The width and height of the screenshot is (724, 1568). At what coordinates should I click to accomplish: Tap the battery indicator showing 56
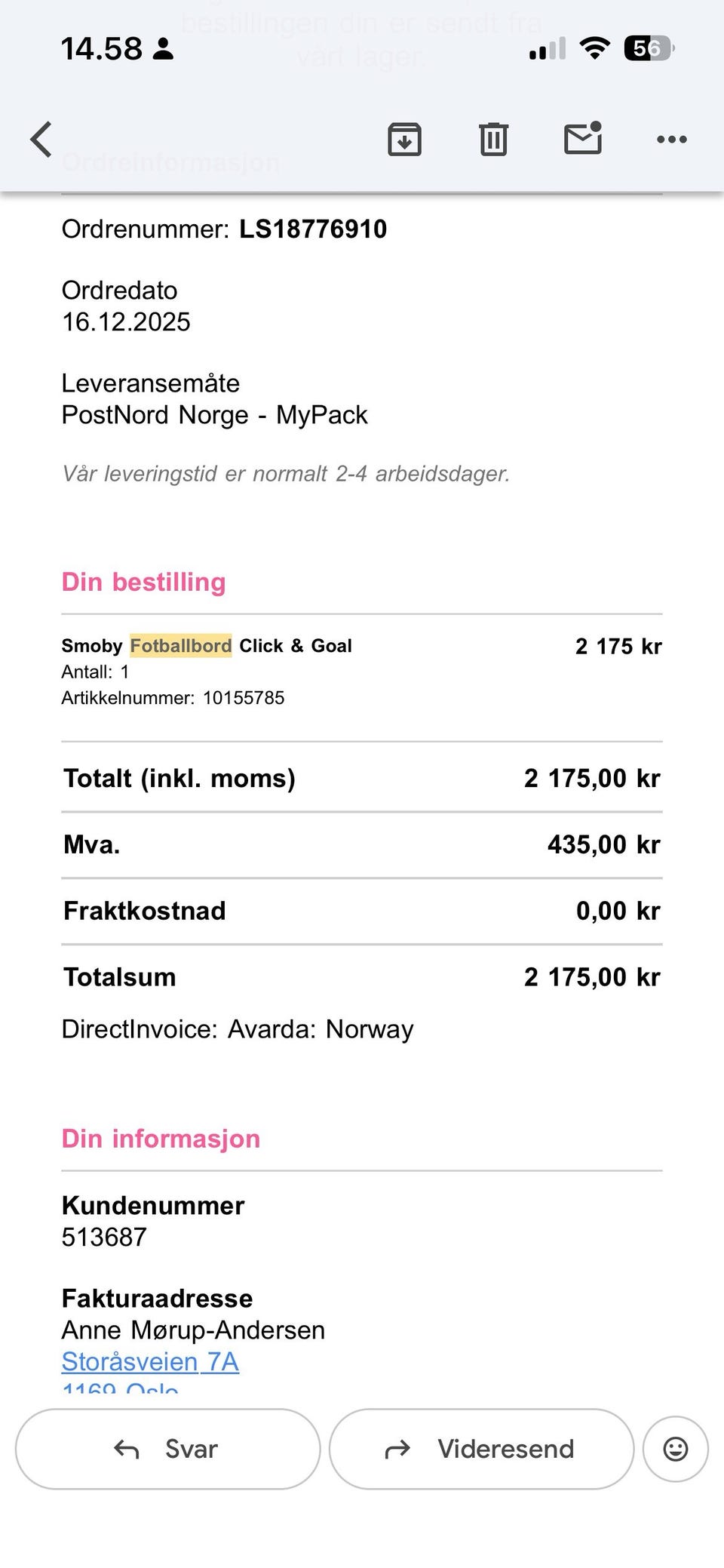649,49
